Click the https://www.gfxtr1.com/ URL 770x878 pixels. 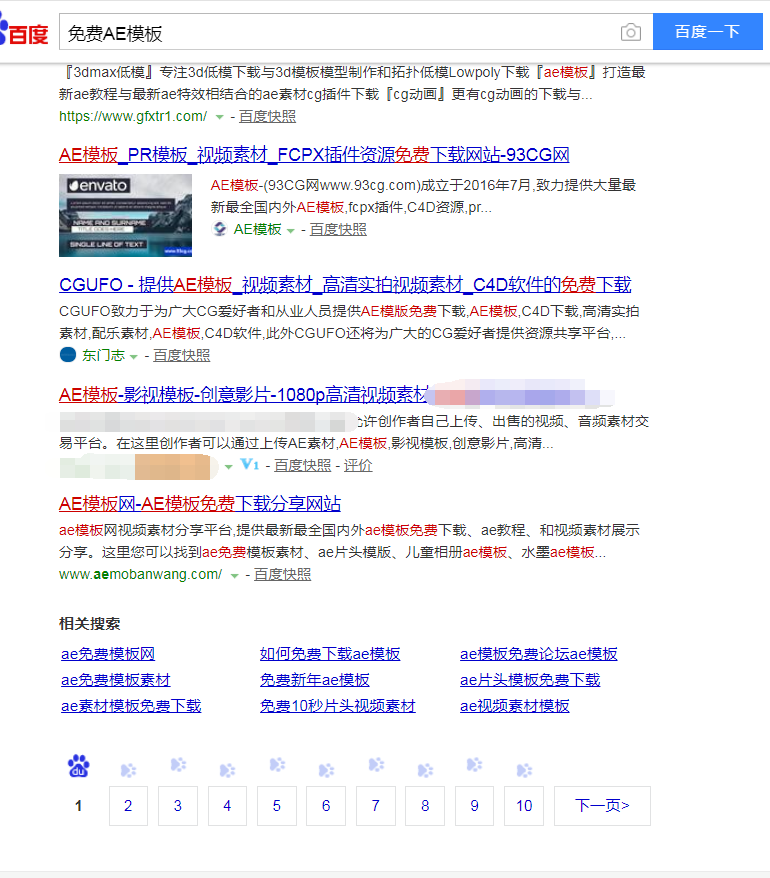[x=133, y=116]
